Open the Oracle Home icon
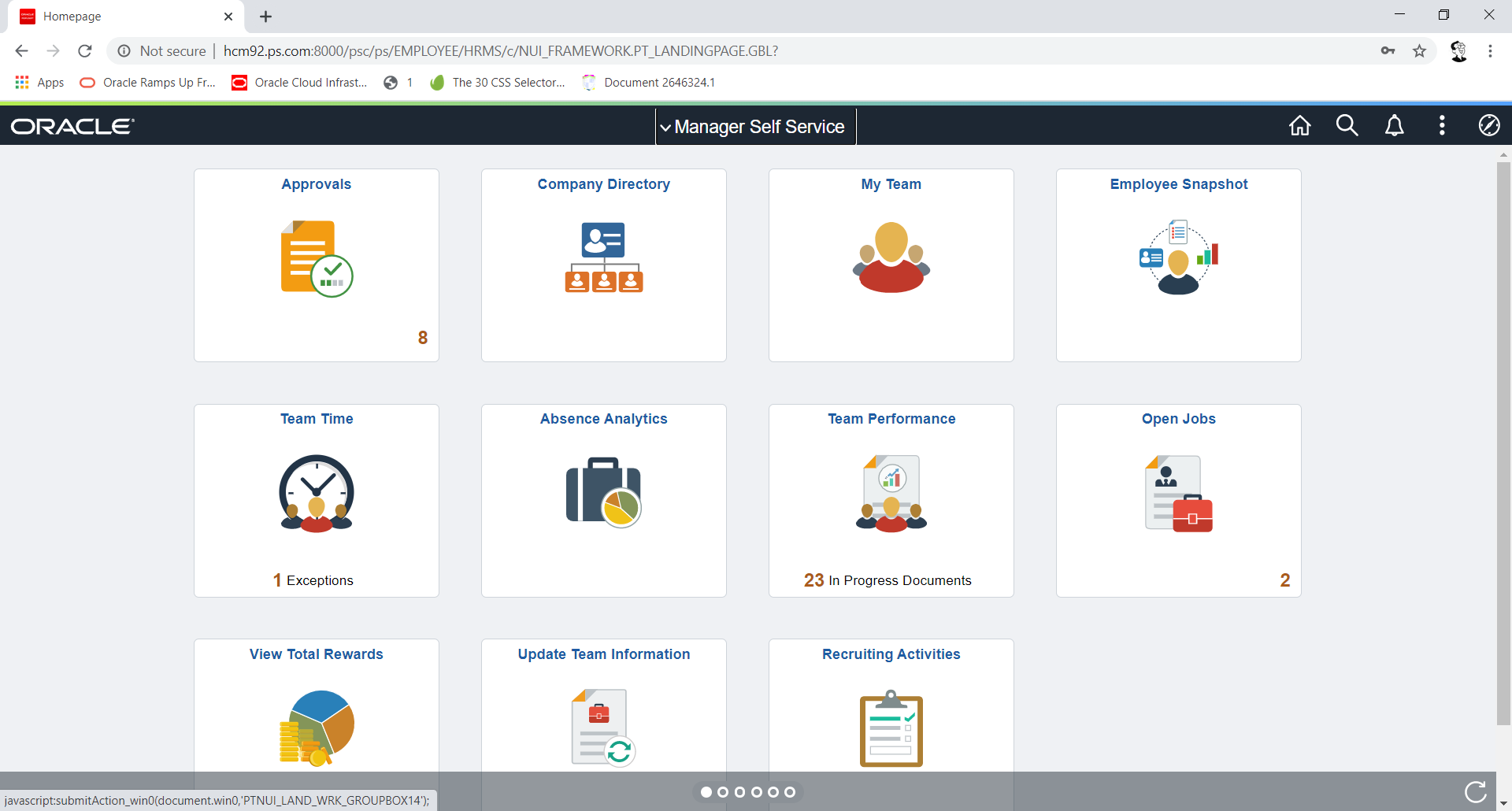Screen dimensions: 1512x811 (x=1299, y=126)
